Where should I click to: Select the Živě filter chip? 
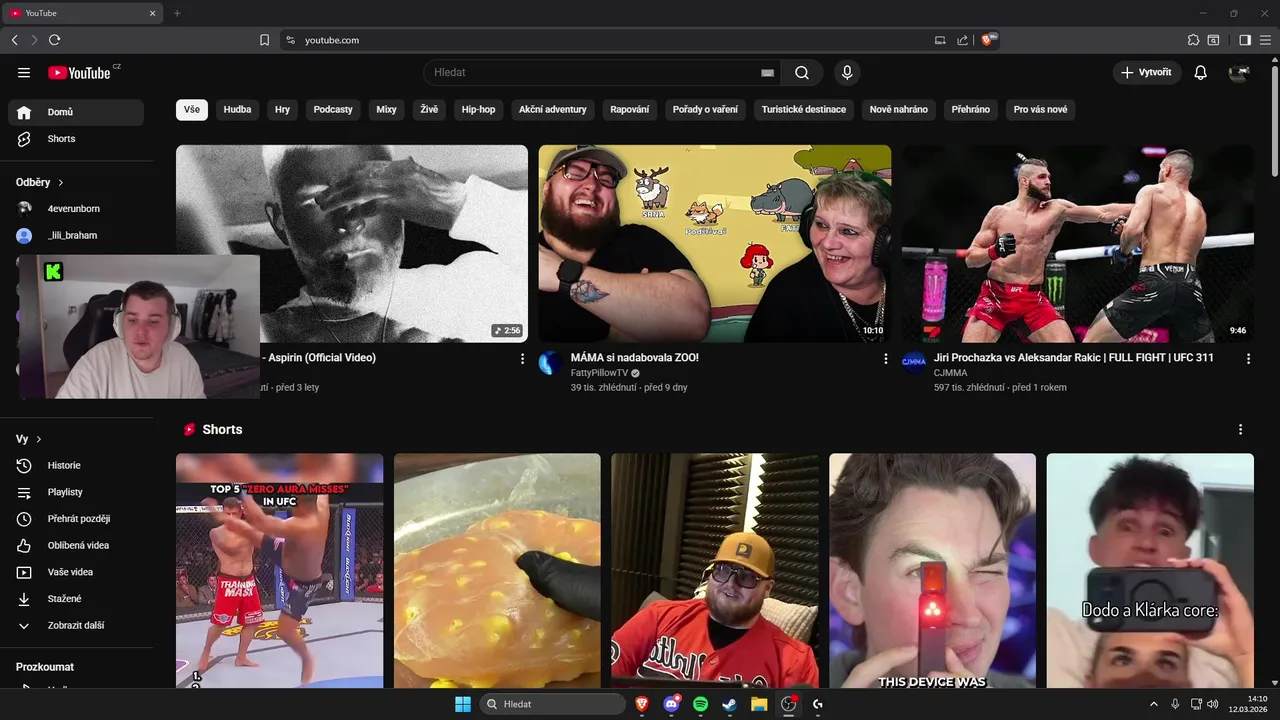429,109
